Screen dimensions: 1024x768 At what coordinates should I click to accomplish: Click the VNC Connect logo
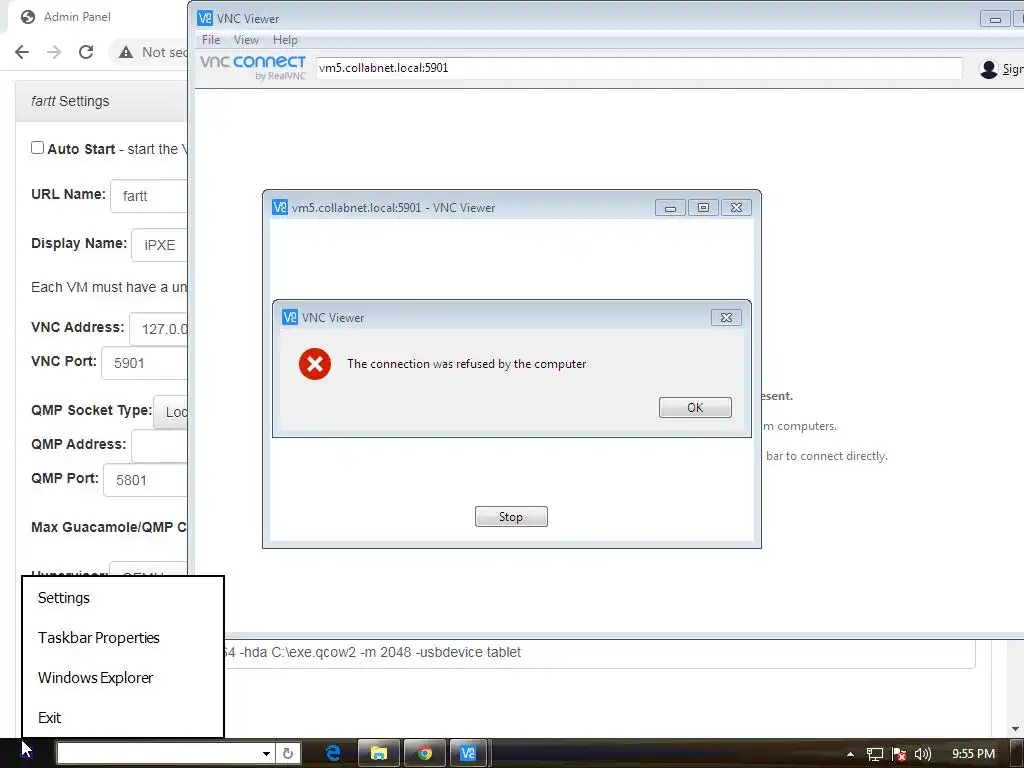[253, 67]
